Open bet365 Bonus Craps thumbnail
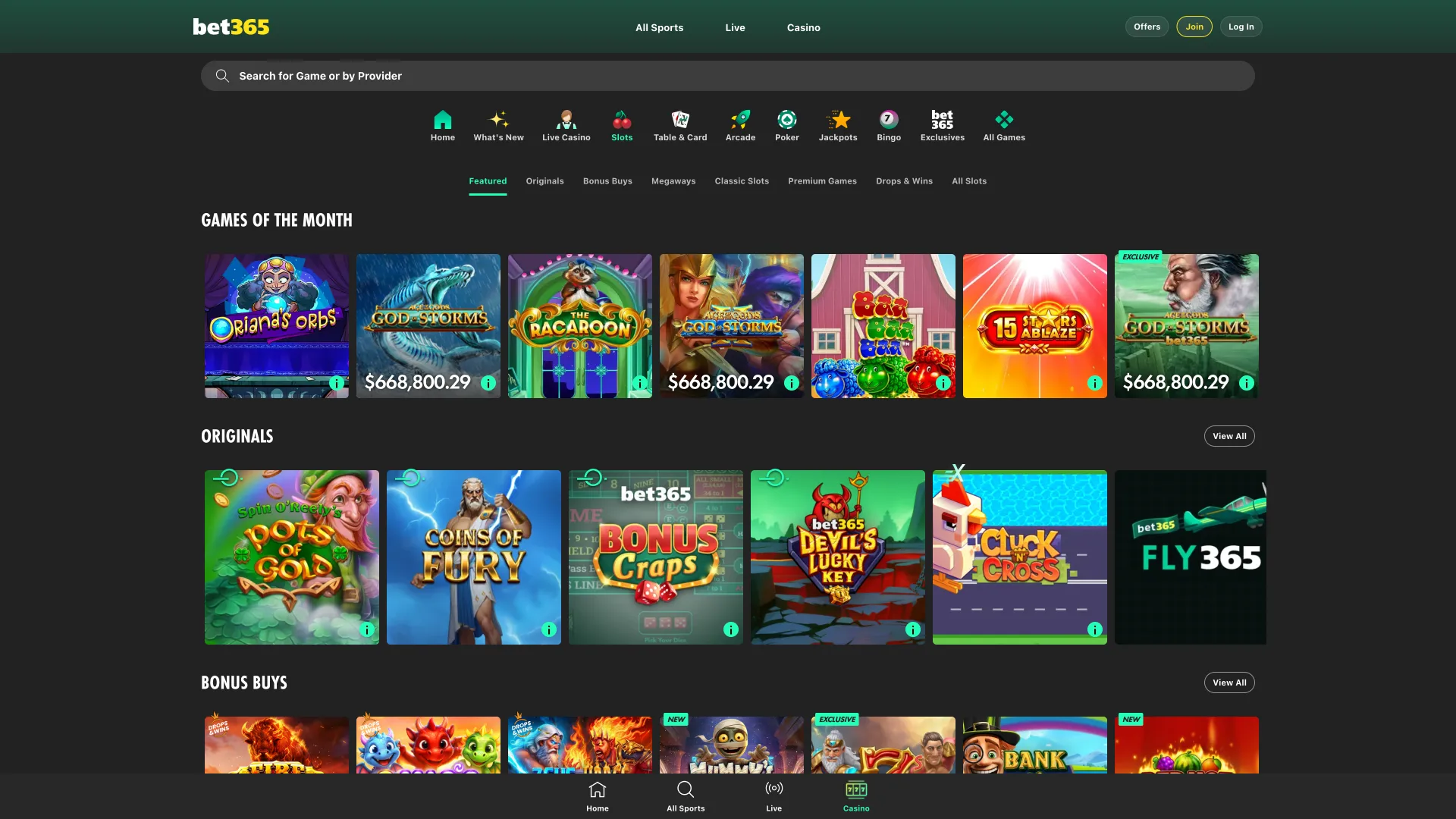Viewport: 1456px width, 819px height. click(656, 557)
